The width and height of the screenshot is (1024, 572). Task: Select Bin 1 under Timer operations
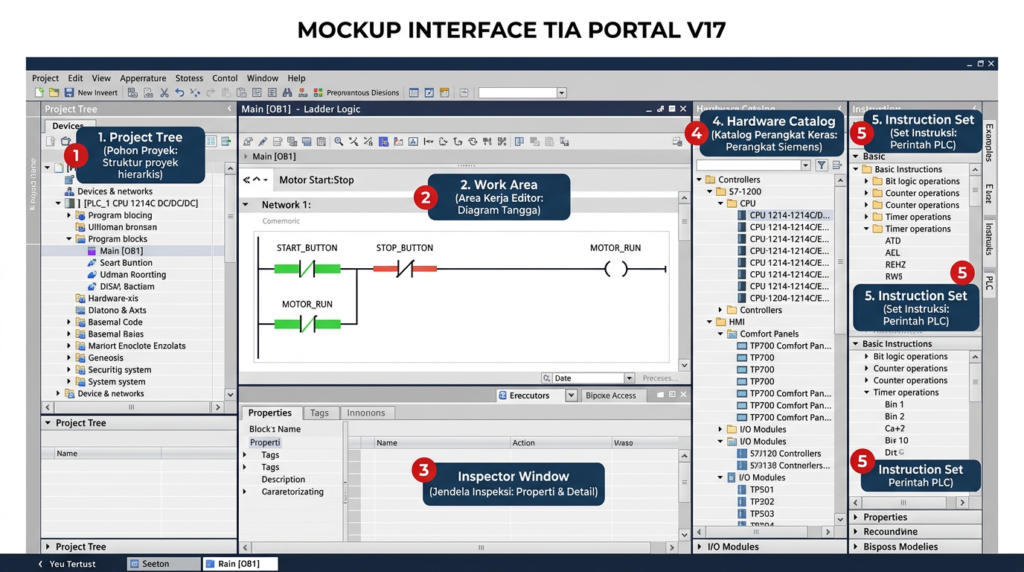point(894,404)
